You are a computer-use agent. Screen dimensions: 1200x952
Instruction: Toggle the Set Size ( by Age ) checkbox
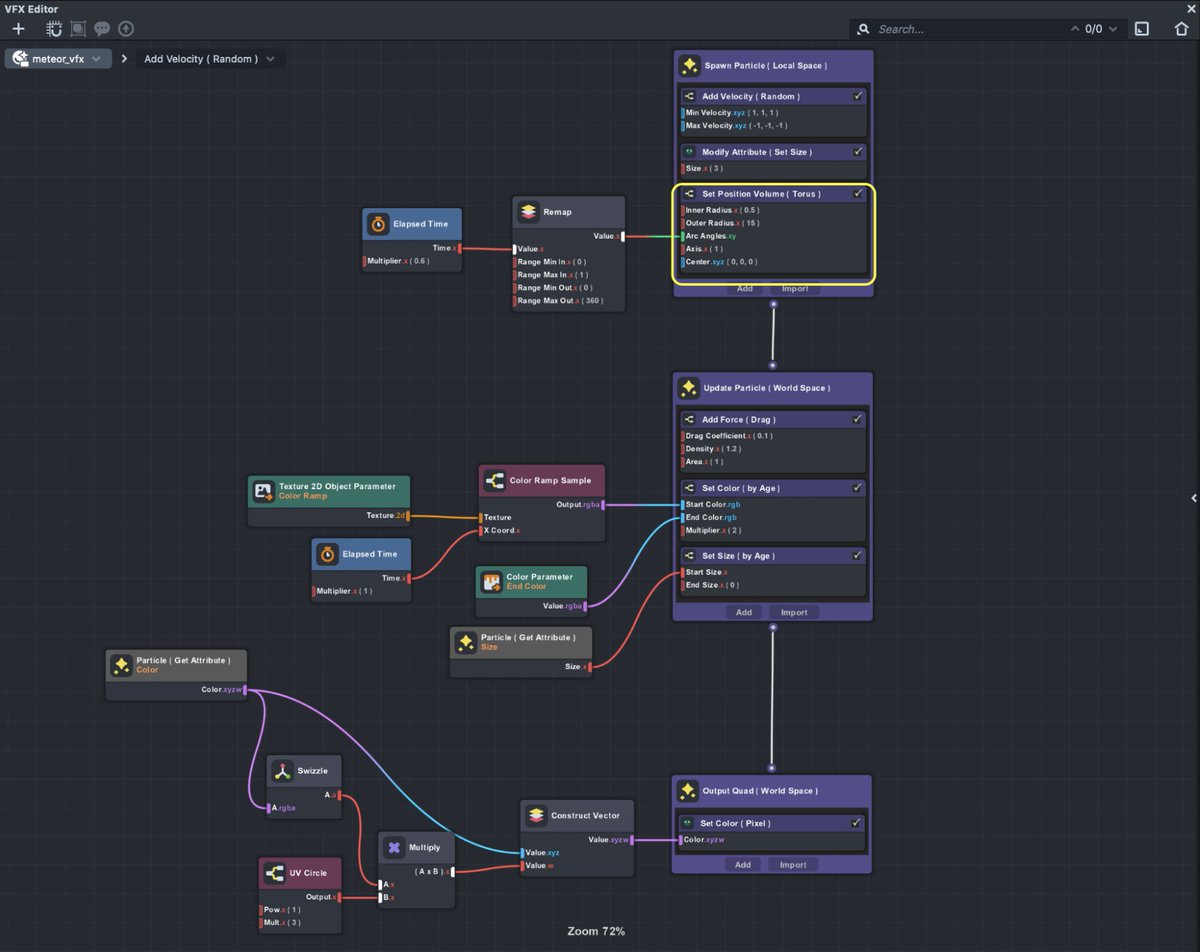857,555
